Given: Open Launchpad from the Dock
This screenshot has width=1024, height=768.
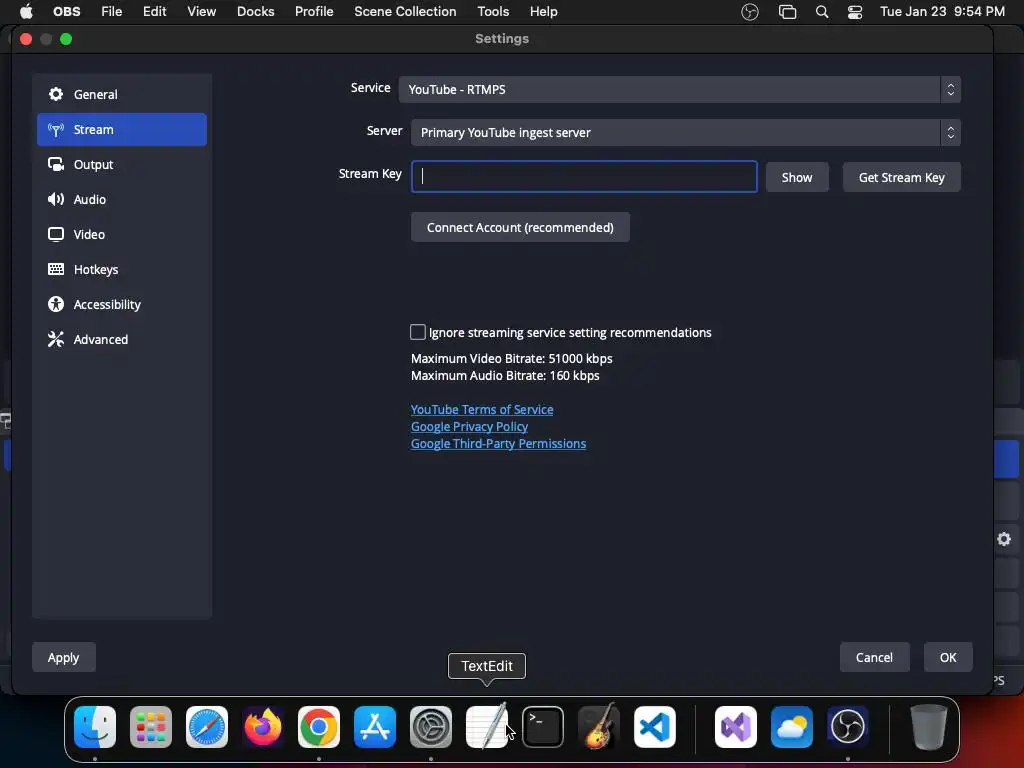Looking at the screenshot, I should (151, 726).
